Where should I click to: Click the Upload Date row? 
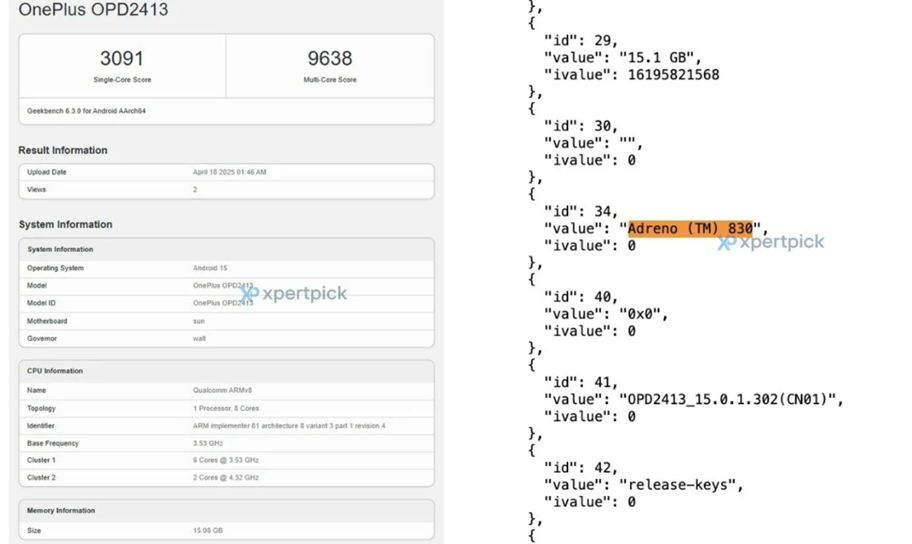226,172
